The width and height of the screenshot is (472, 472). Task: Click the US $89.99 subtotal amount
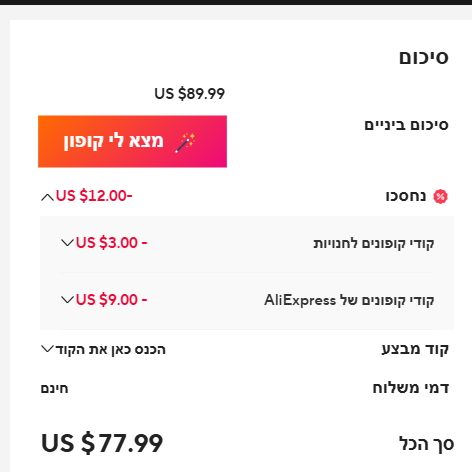[x=189, y=93]
